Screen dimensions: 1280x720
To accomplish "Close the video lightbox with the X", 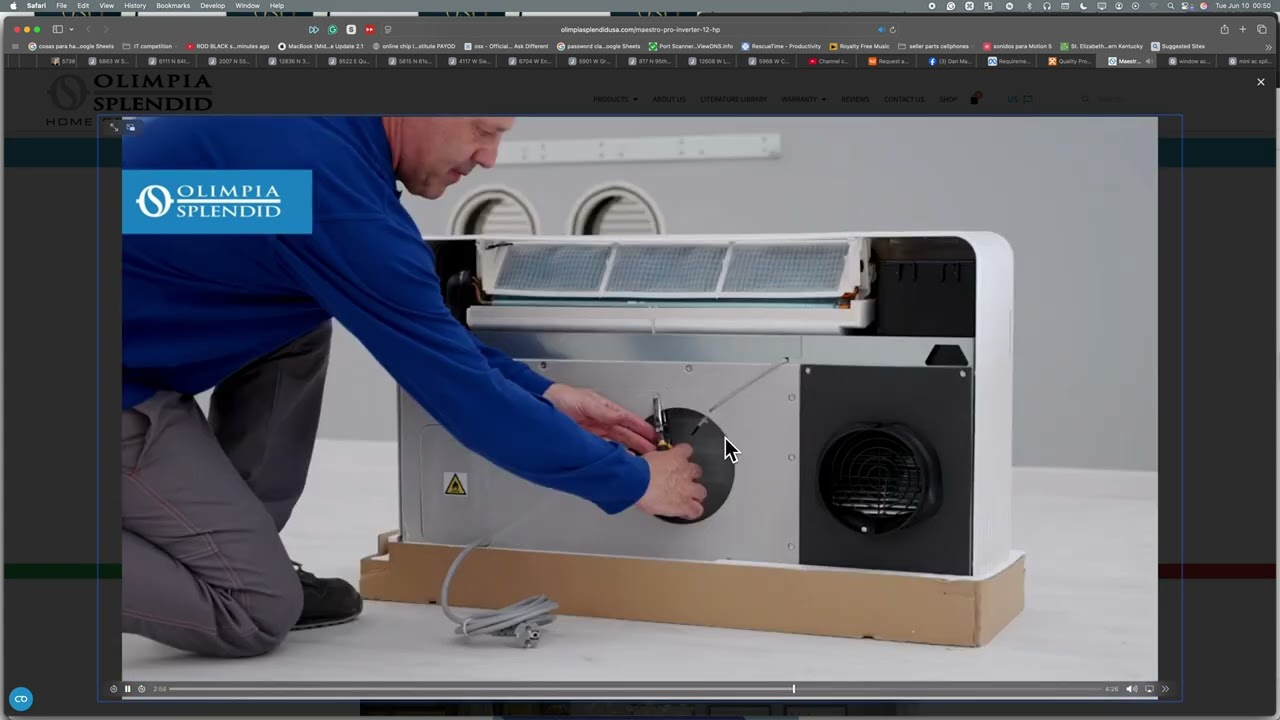I will pos(1261,82).
